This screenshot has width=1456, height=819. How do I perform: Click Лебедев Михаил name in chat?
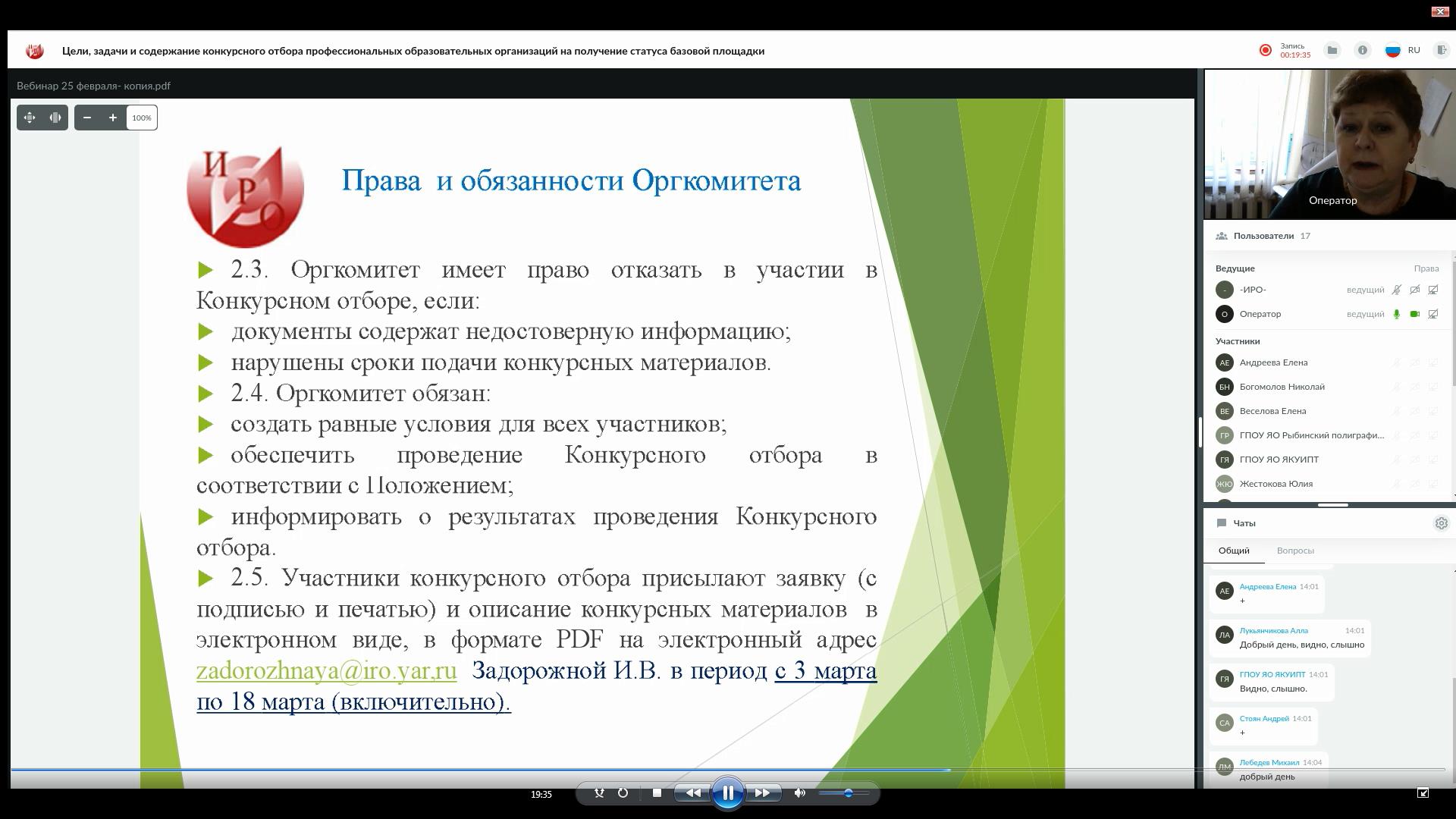coord(1269,762)
